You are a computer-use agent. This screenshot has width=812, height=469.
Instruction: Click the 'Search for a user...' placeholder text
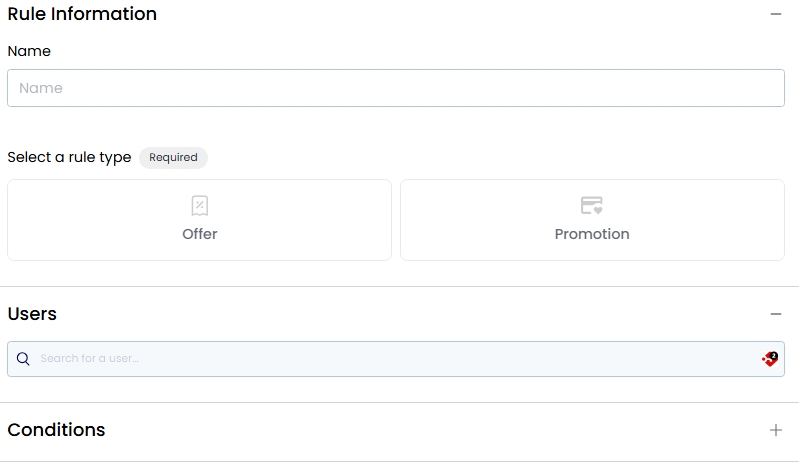click(89, 359)
